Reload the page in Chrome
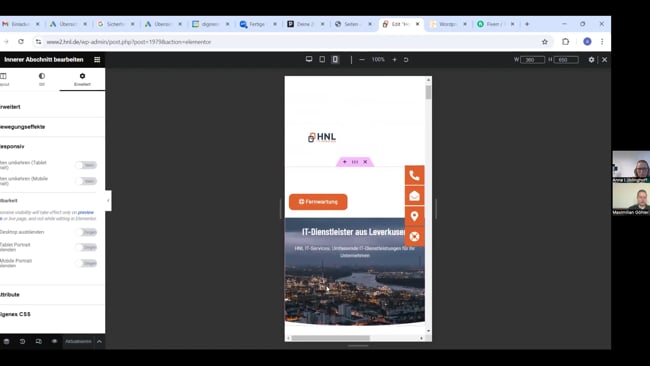The width and height of the screenshot is (650, 366). pyautogui.click(x=21, y=41)
